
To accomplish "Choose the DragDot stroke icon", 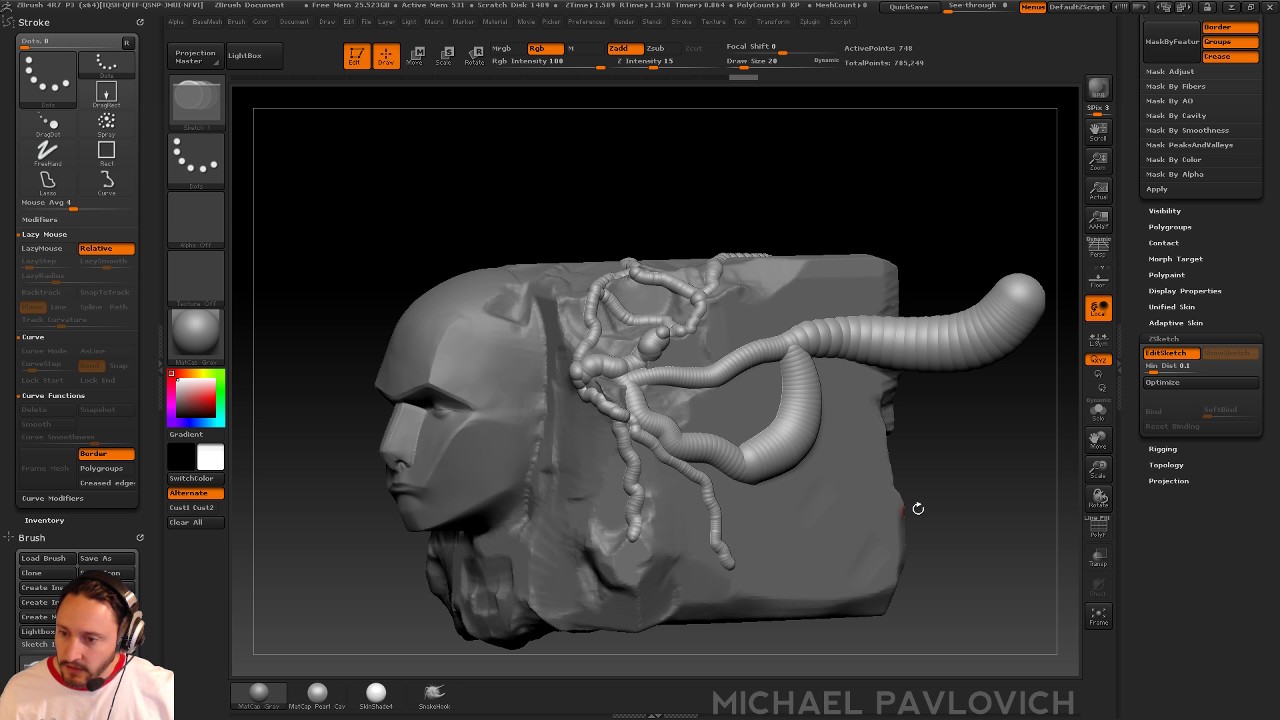I will [x=47, y=125].
